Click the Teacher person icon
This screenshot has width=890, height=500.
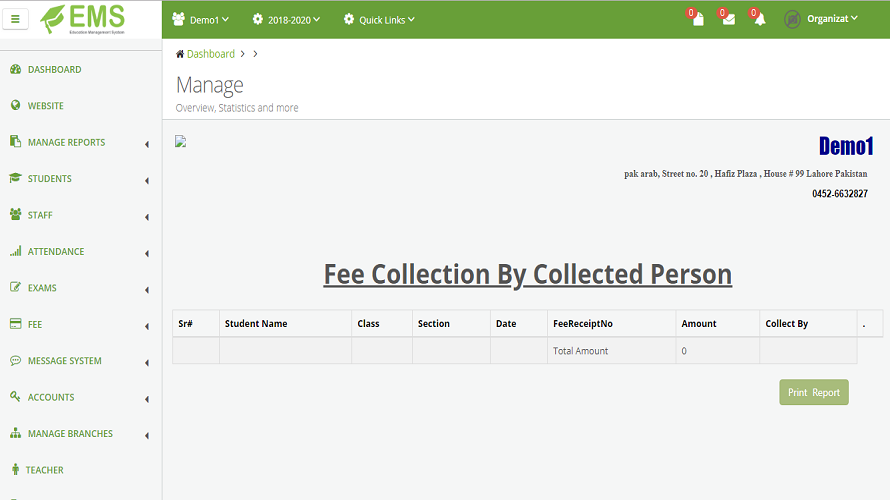(15, 469)
